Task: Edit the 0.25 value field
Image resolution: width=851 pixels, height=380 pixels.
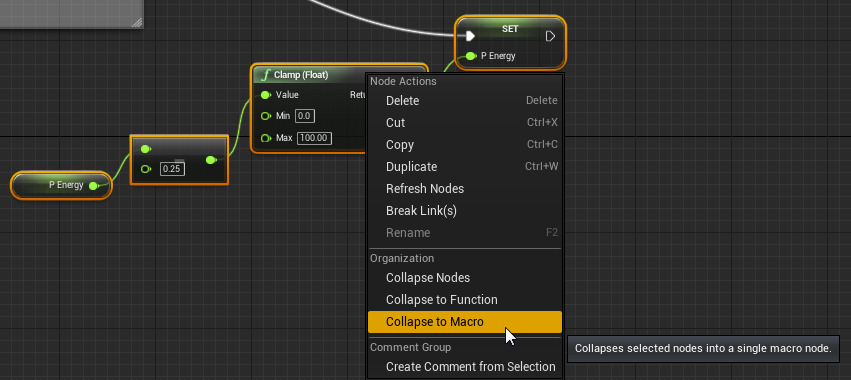Action: tap(172, 169)
